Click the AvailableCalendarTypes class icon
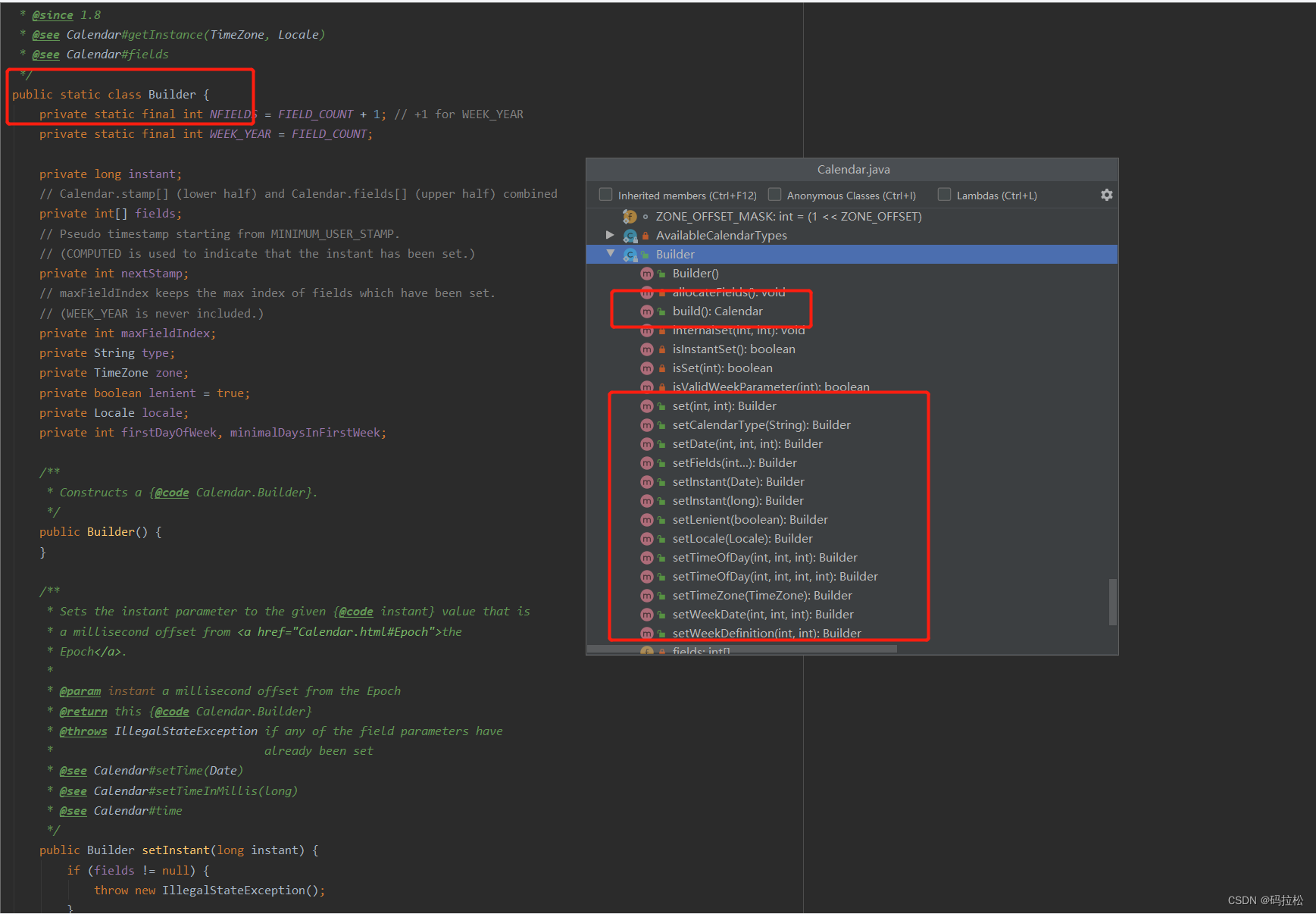Viewport: 1316px width, 914px height. pyautogui.click(x=630, y=236)
